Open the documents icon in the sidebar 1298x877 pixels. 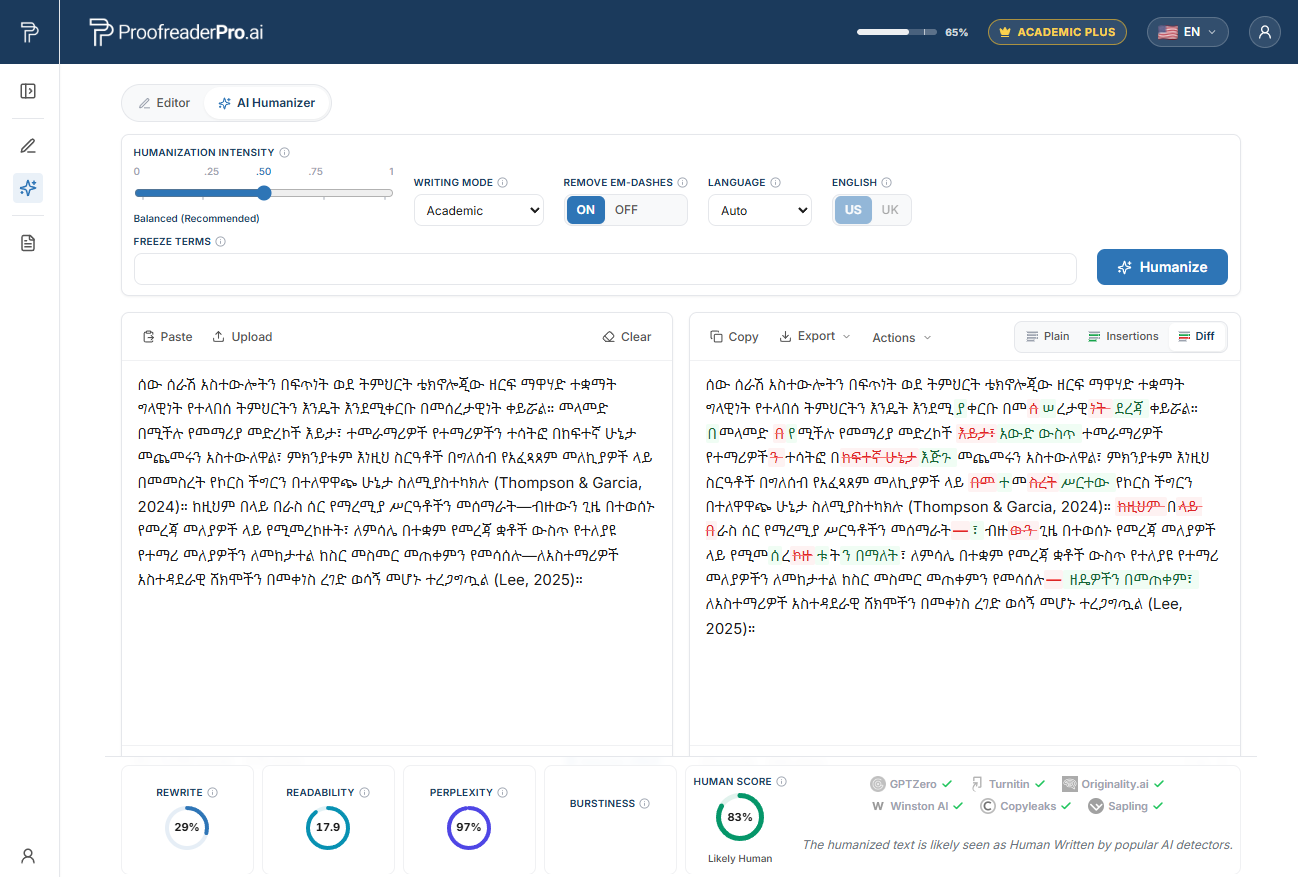(28, 243)
